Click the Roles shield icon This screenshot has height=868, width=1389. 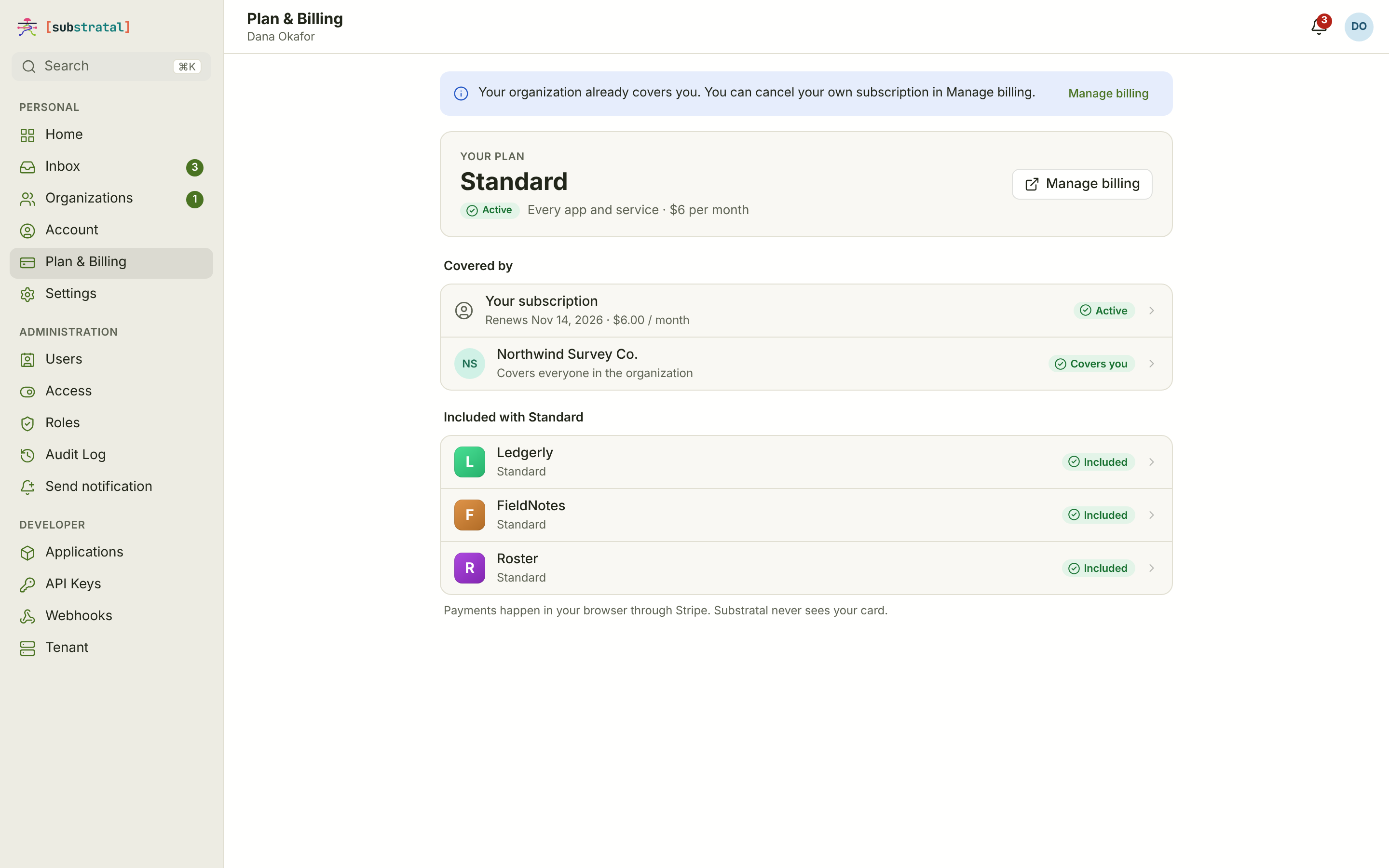click(x=27, y=424)
